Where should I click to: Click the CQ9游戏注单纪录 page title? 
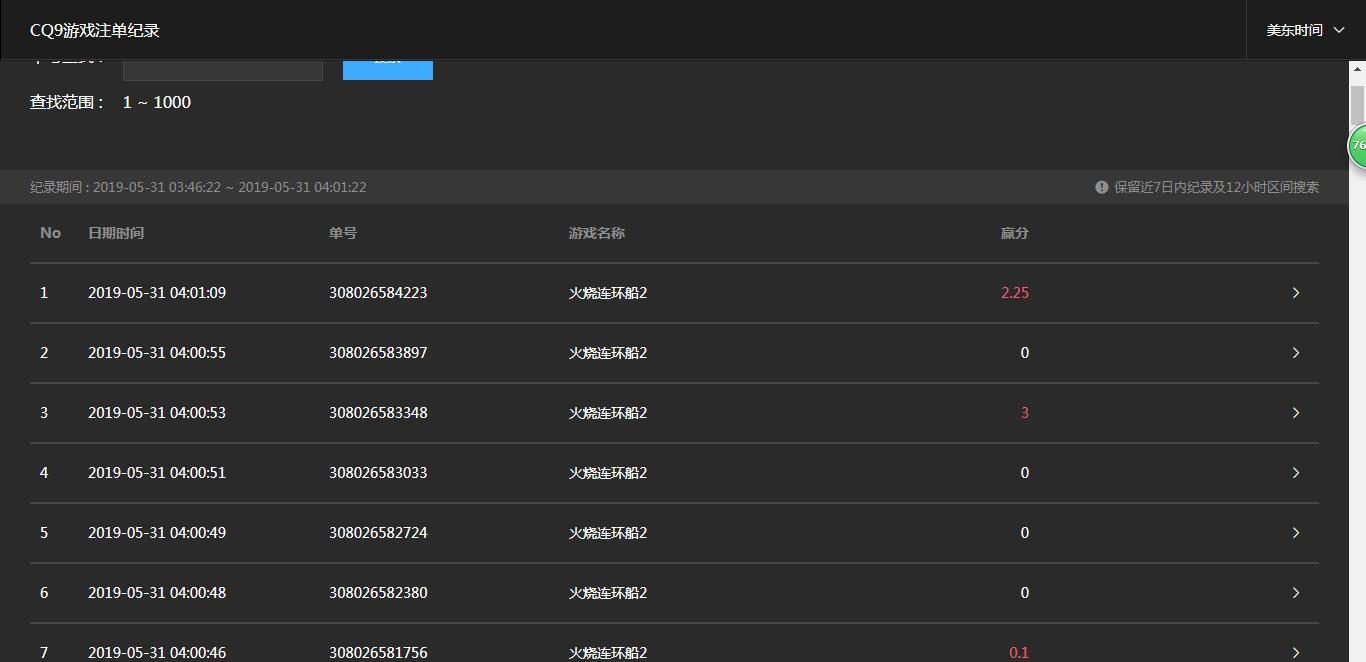click(x=95, y=30)
